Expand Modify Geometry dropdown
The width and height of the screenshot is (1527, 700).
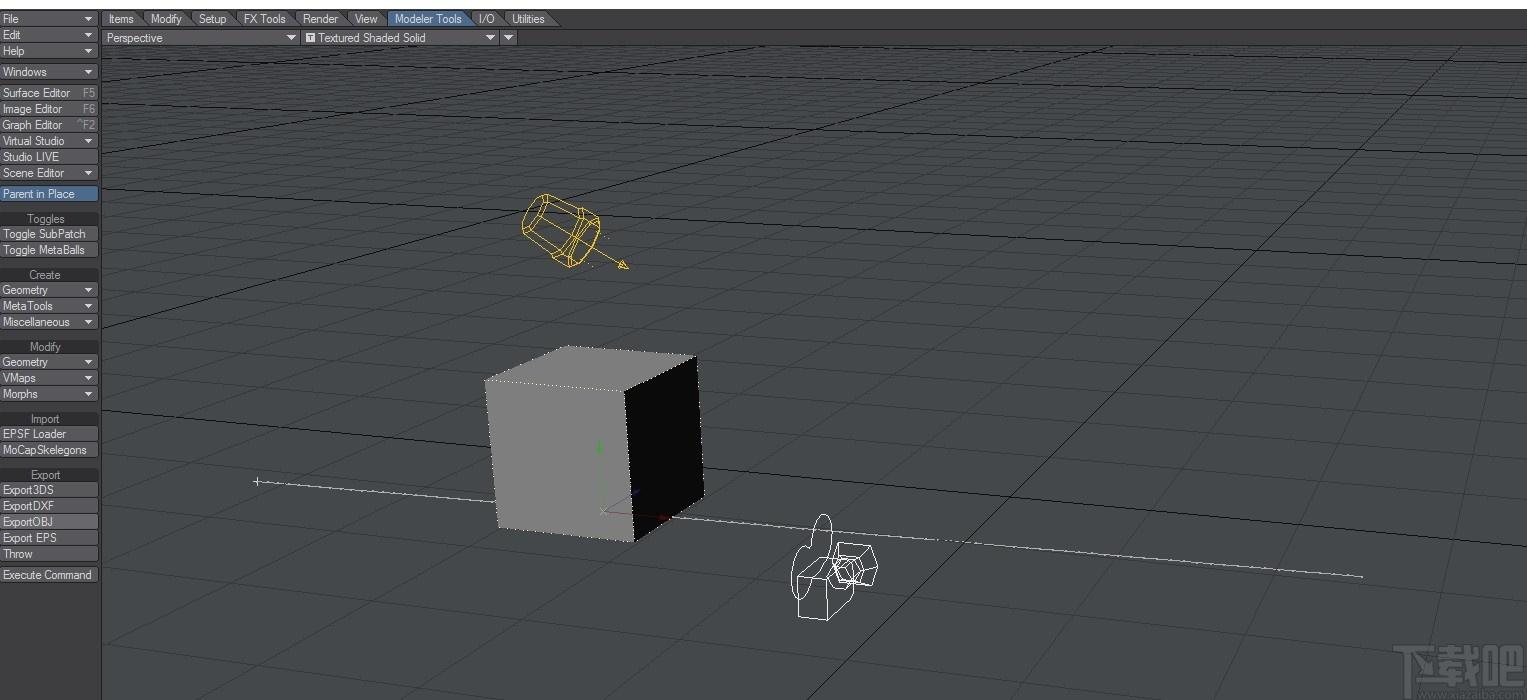pos(49,361)
